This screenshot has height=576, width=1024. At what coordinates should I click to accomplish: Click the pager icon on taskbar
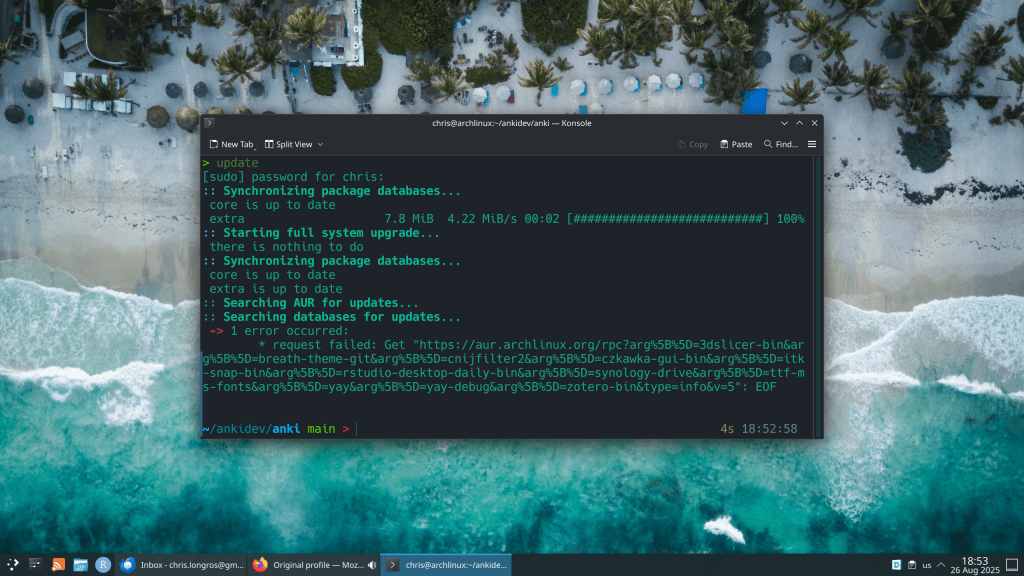35,565
